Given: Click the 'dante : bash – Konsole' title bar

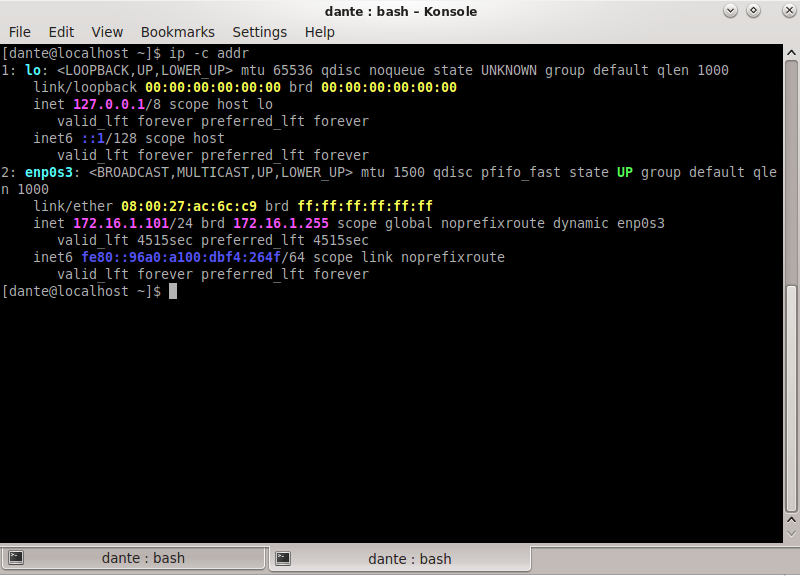Looking at the screenshot, I should point(400,11).
